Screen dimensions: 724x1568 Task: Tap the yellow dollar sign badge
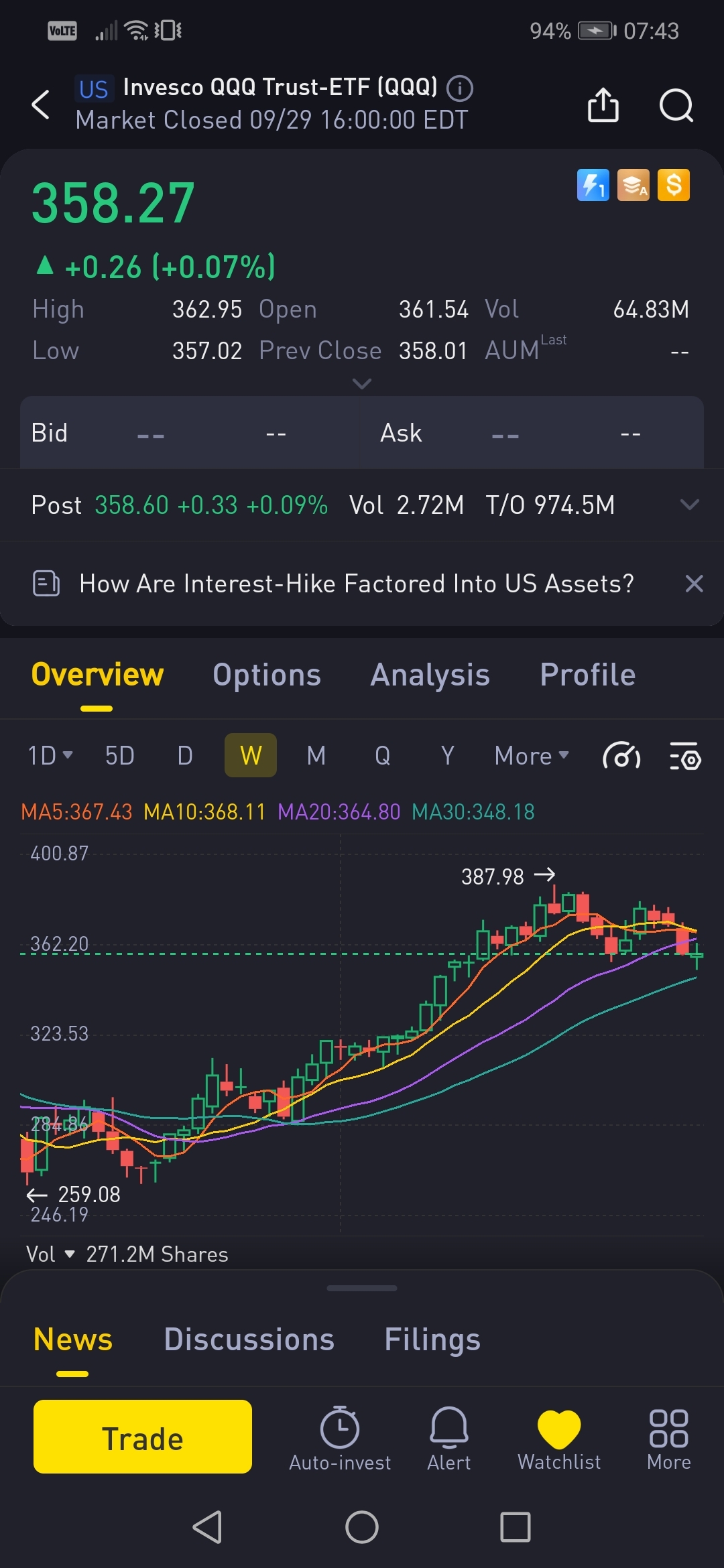point(674,185)
